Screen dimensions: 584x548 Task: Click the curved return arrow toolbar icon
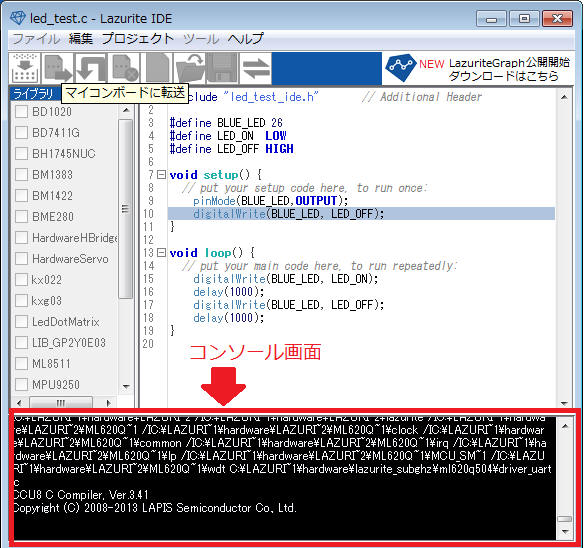pos(91,68)
